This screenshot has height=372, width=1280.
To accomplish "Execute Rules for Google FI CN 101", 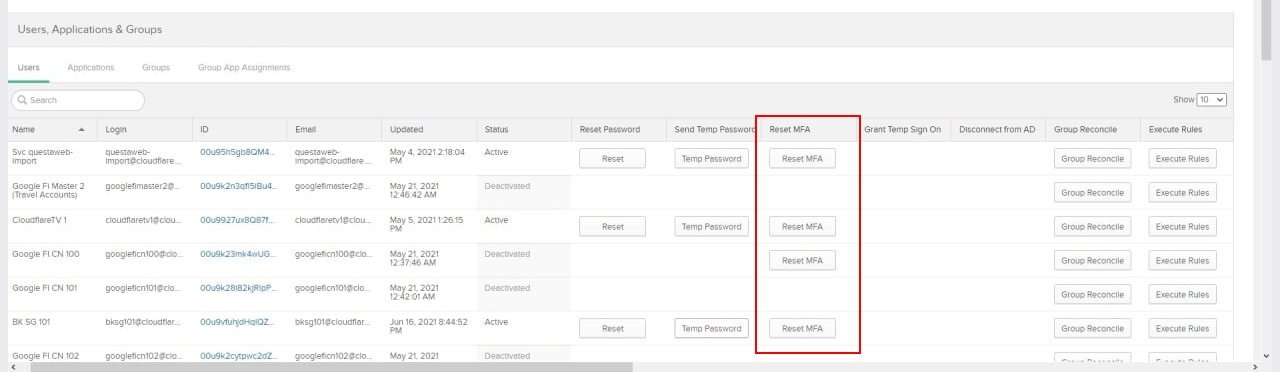I will click(x=1183, y=295).
